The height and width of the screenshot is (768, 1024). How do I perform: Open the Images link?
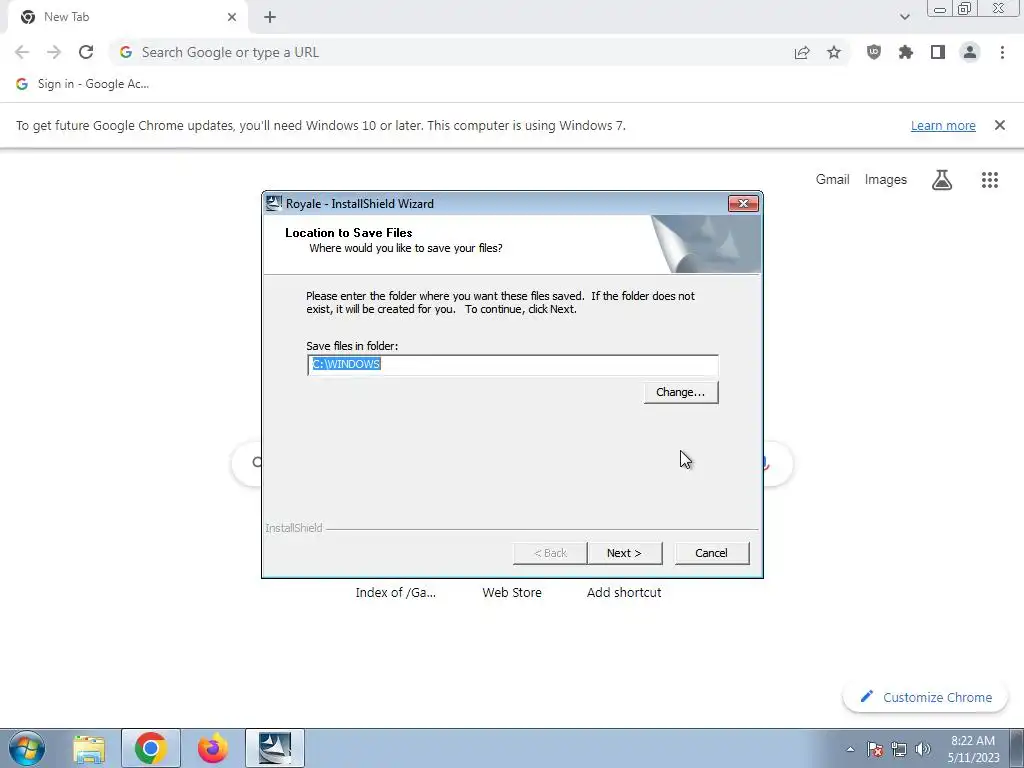pyautogui.click(x=886, y=180)
